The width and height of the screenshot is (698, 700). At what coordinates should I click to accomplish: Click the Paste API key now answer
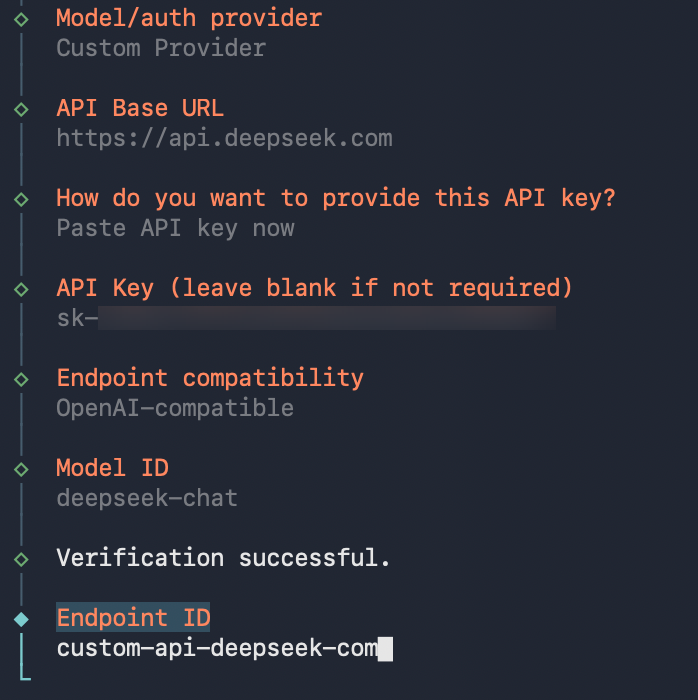[x=175, y=228]
